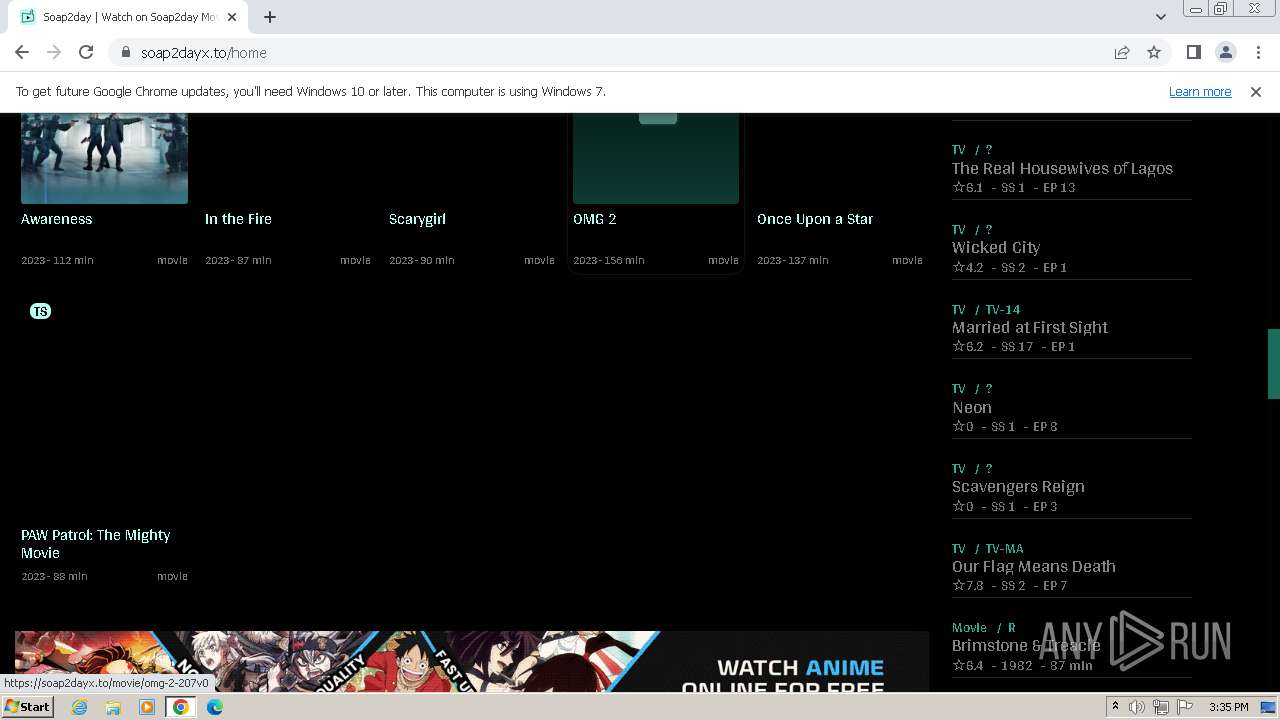Open the Windows Start menu
This screenshot has height=720, width=1280.
click(x=27, y=707)
